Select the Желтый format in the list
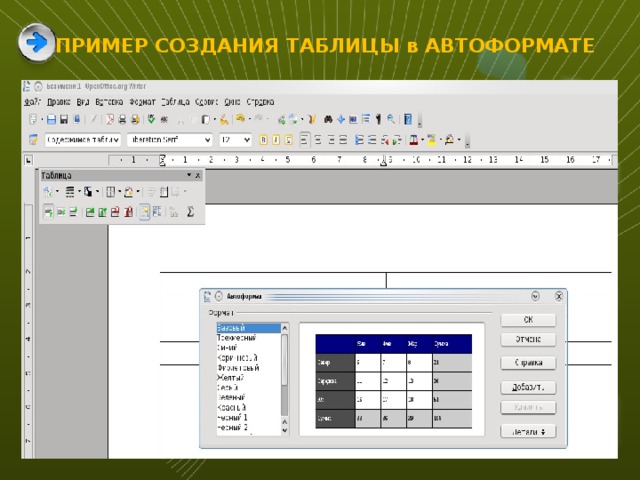This screenshot has height=480, width=640. pyautogui.click(x=231, y=378)
